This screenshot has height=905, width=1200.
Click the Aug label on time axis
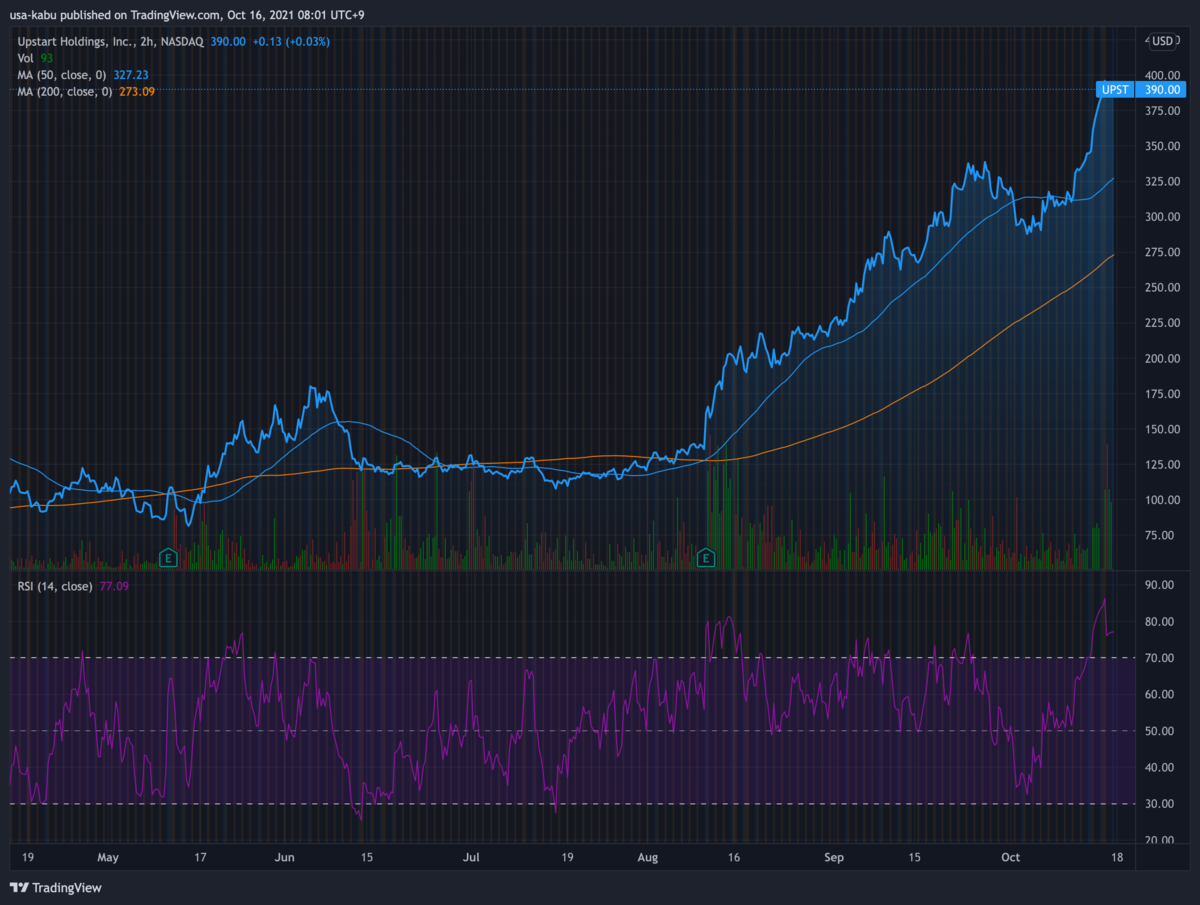(648, 857)
